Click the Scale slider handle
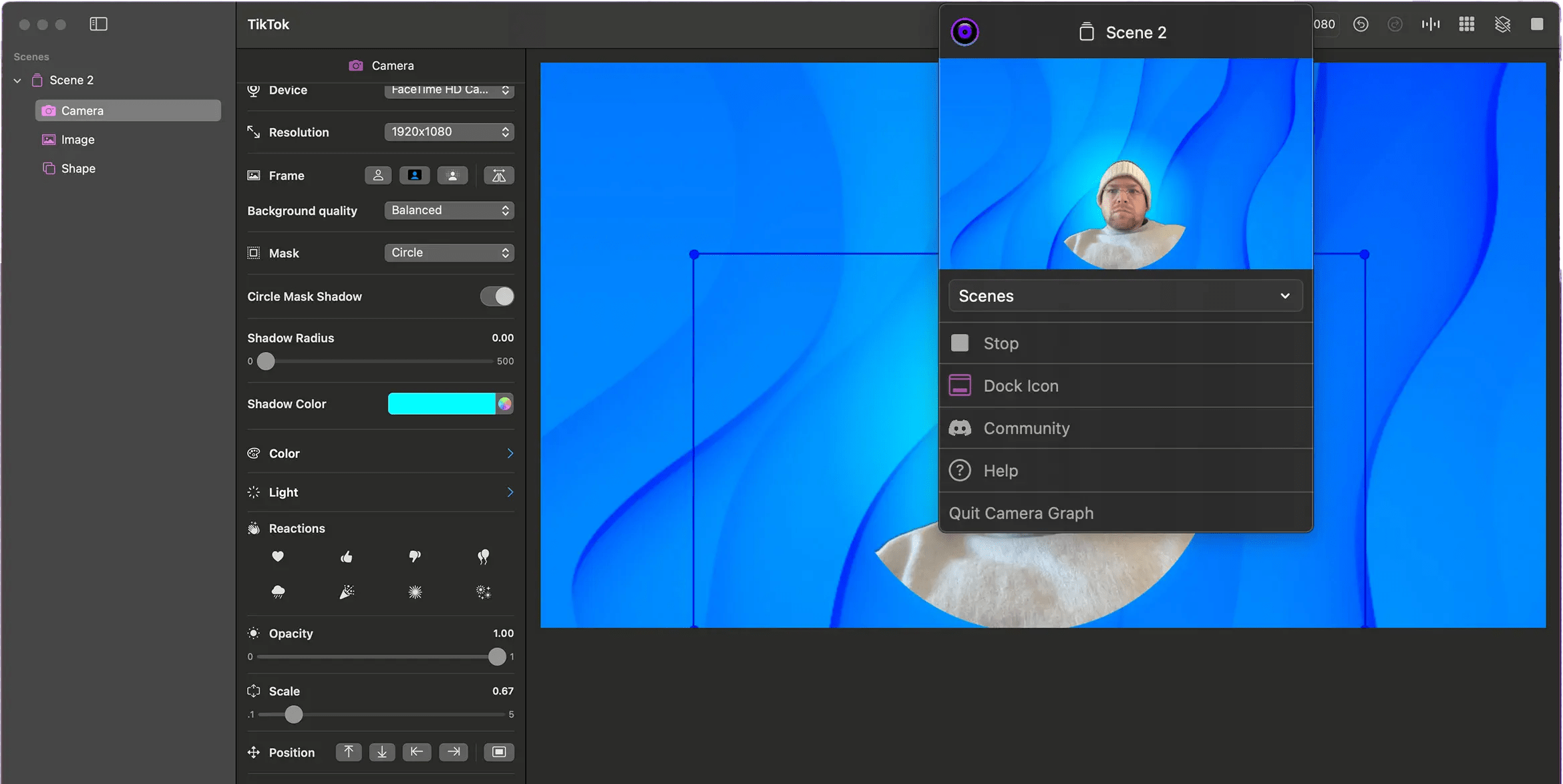The image size is (1563, 784). tap(293, 715)
